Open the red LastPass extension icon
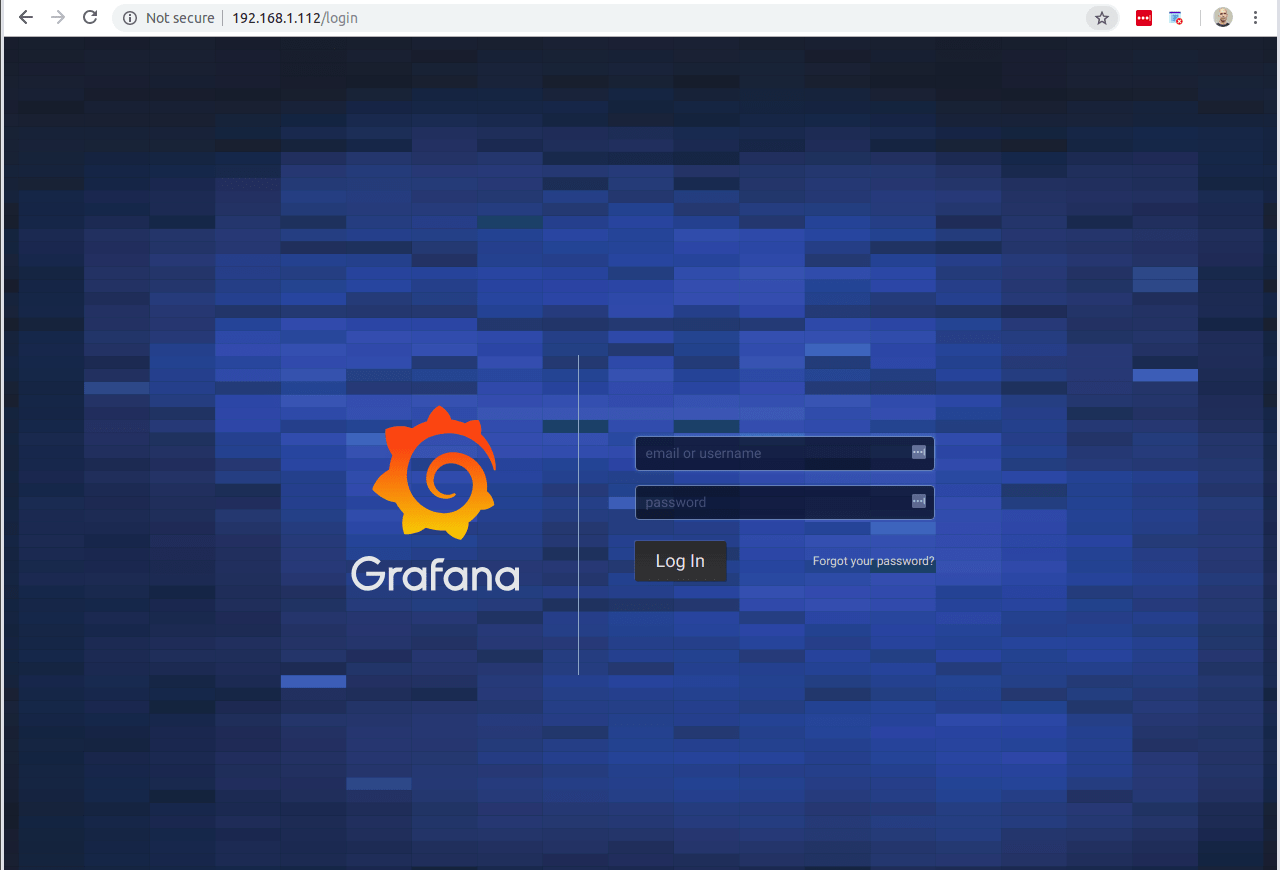 pyautogui.click(x=1144, y=18)
